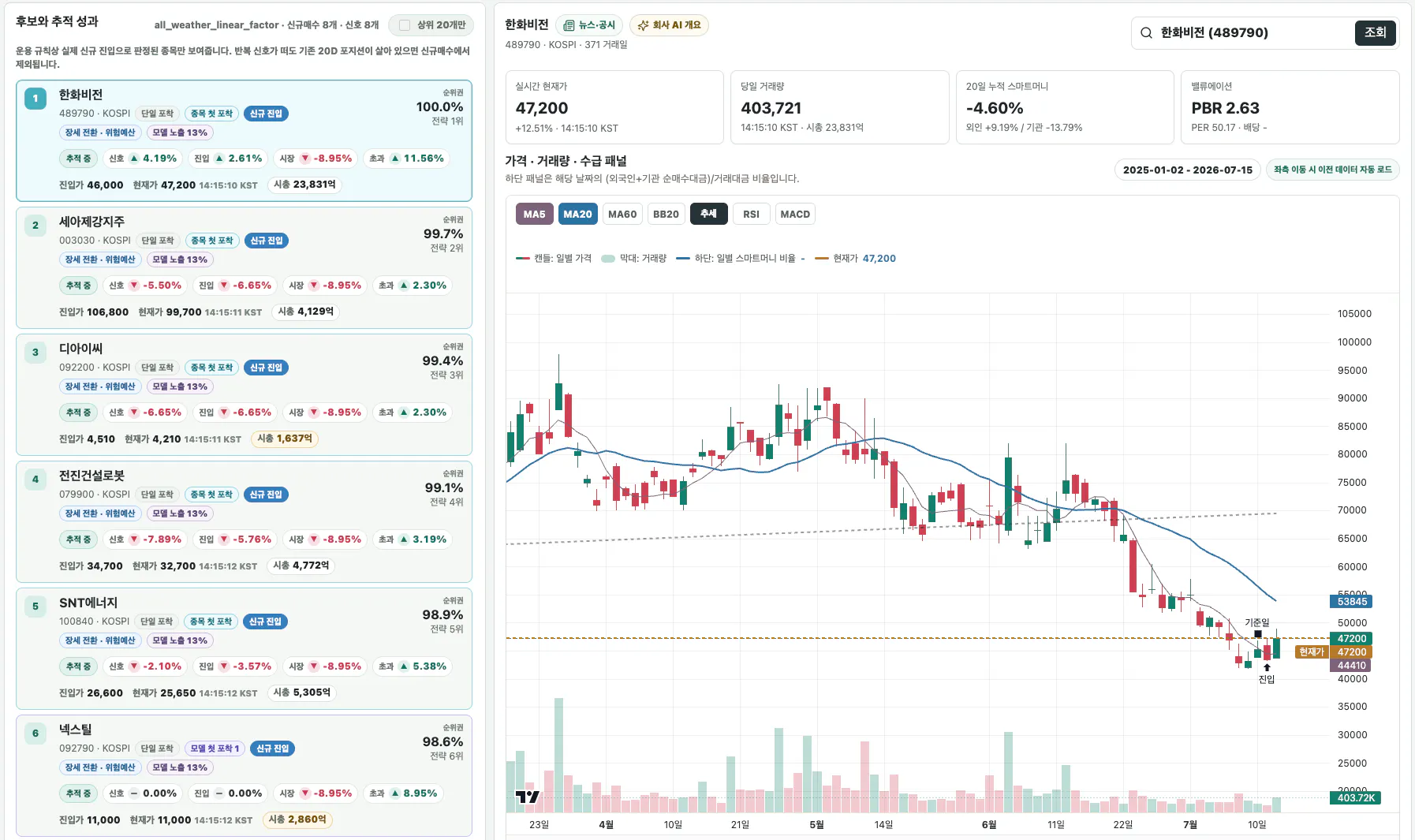The width and height of the screenshot is (1415, 840).
Task: Click the black 기준일 square marker on chart
Action: 1257,633
